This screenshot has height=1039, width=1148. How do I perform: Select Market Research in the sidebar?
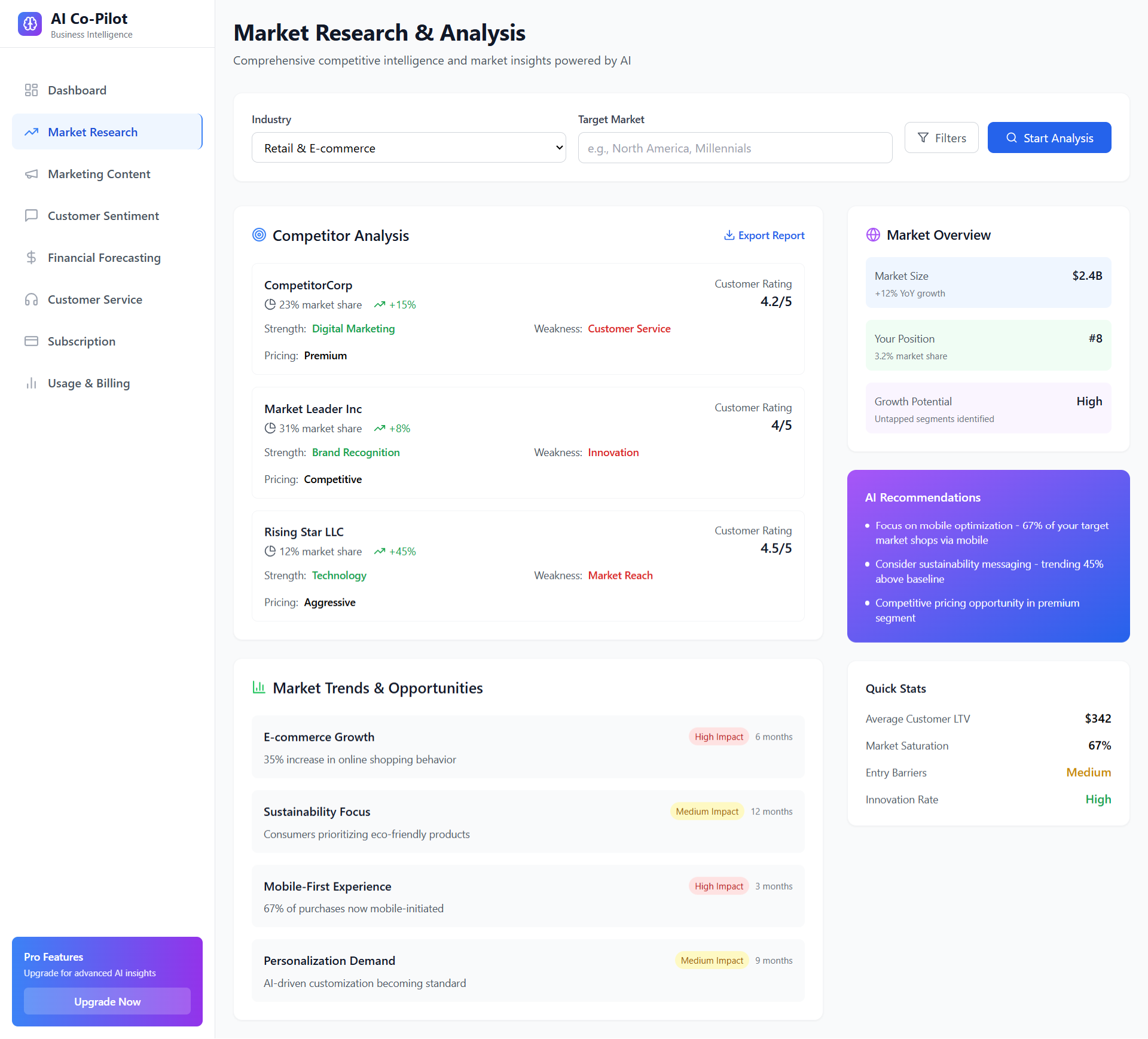107,132
